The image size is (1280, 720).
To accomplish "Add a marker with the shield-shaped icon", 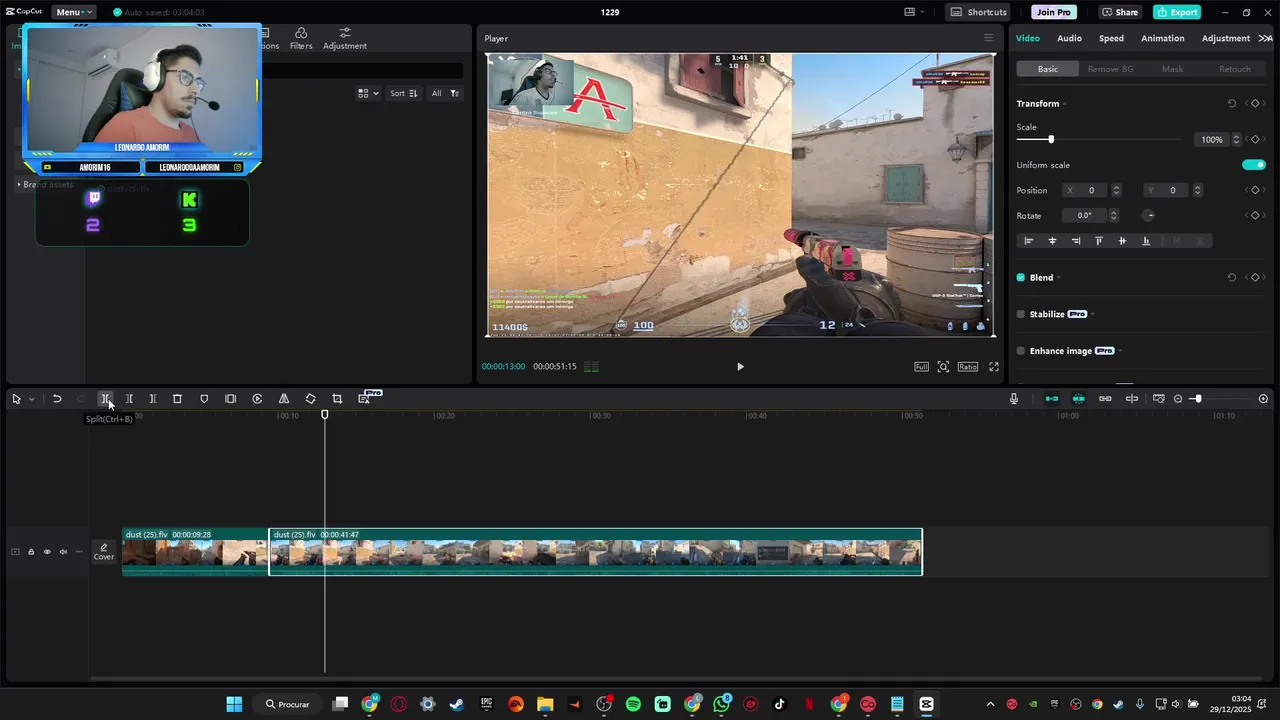I will point(204,399).
